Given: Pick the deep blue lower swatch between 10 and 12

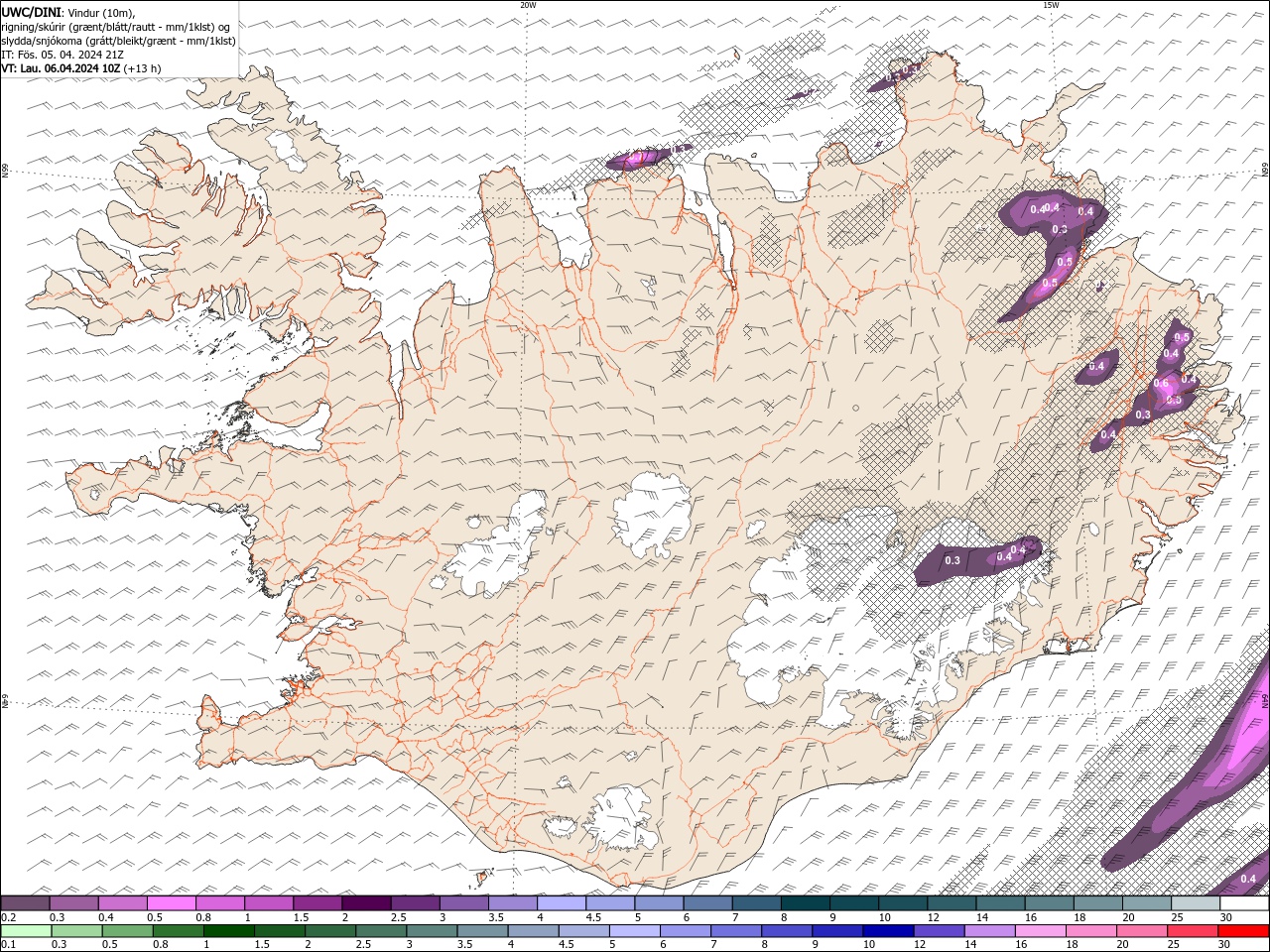Looking at the screenshot, I should click(x=888, y=931).
